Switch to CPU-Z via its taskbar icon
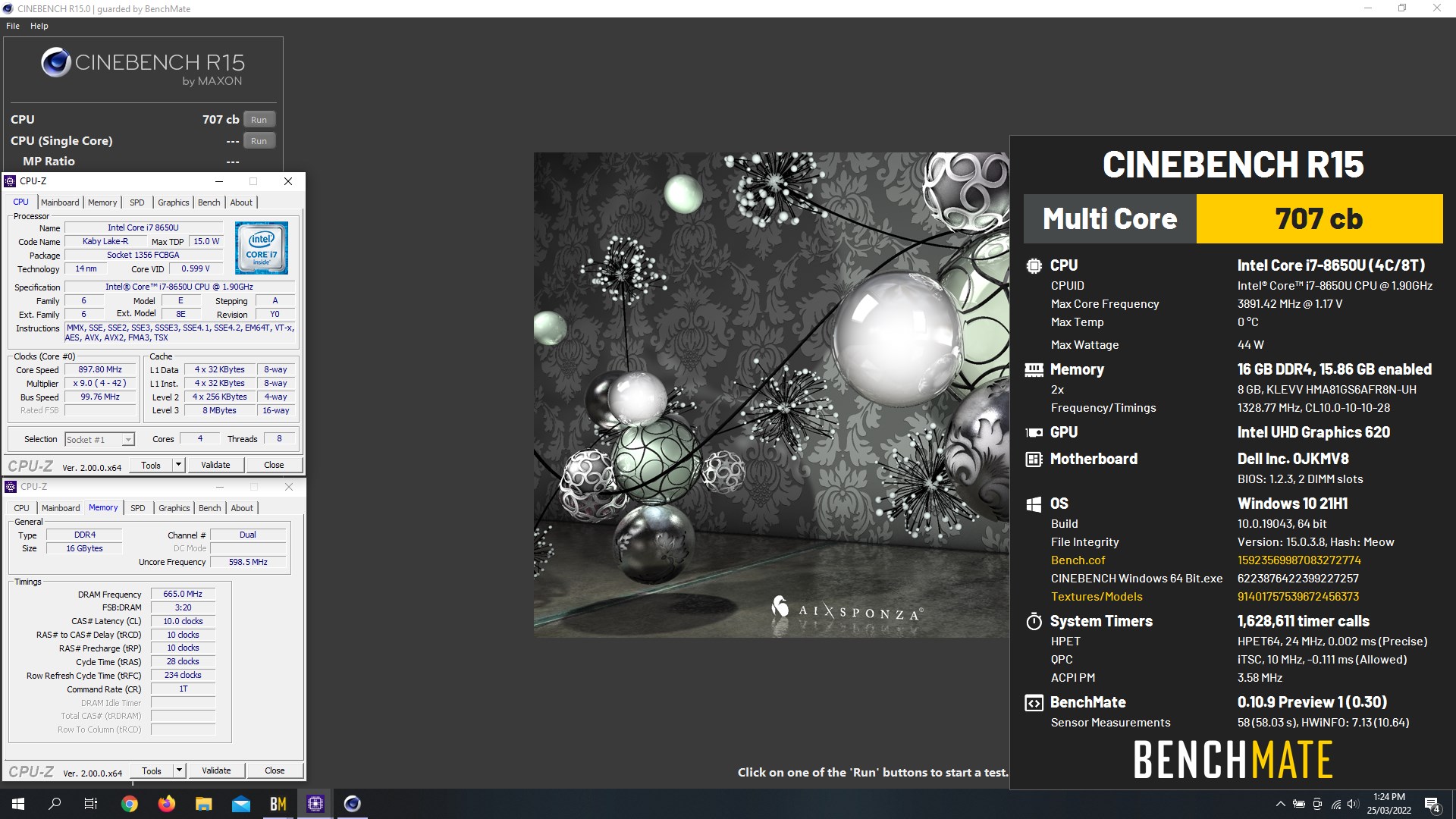This screenshot has height=819, width=1456. tap(315, 804)
